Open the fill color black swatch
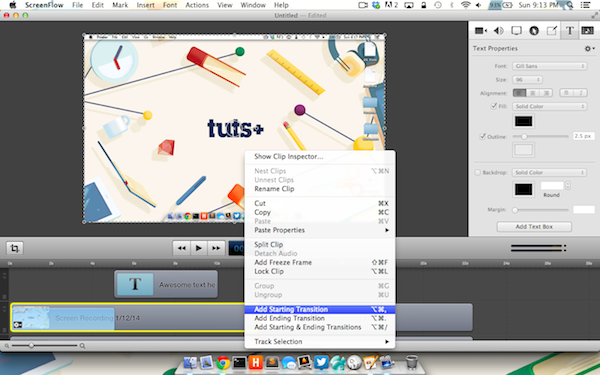Viewport: 600px width, 375px height. coord(523,121)
